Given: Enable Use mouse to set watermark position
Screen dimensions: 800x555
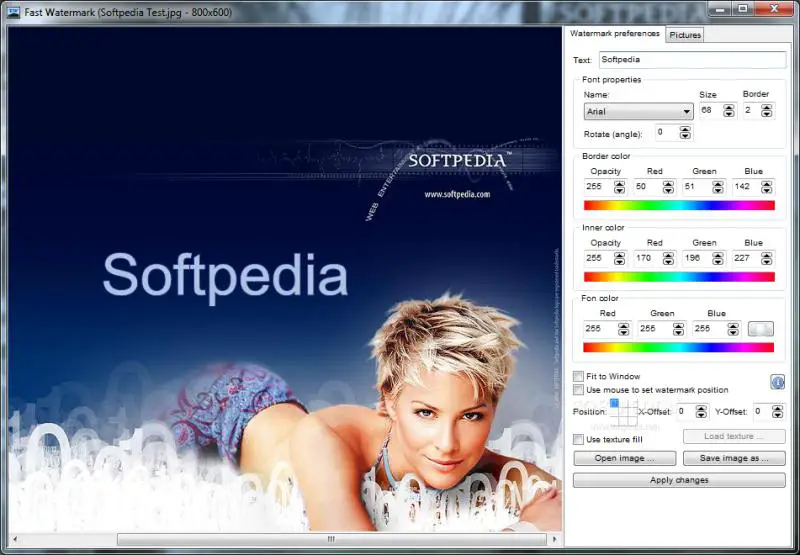Looking at the screenshot, I should point(578,390).
